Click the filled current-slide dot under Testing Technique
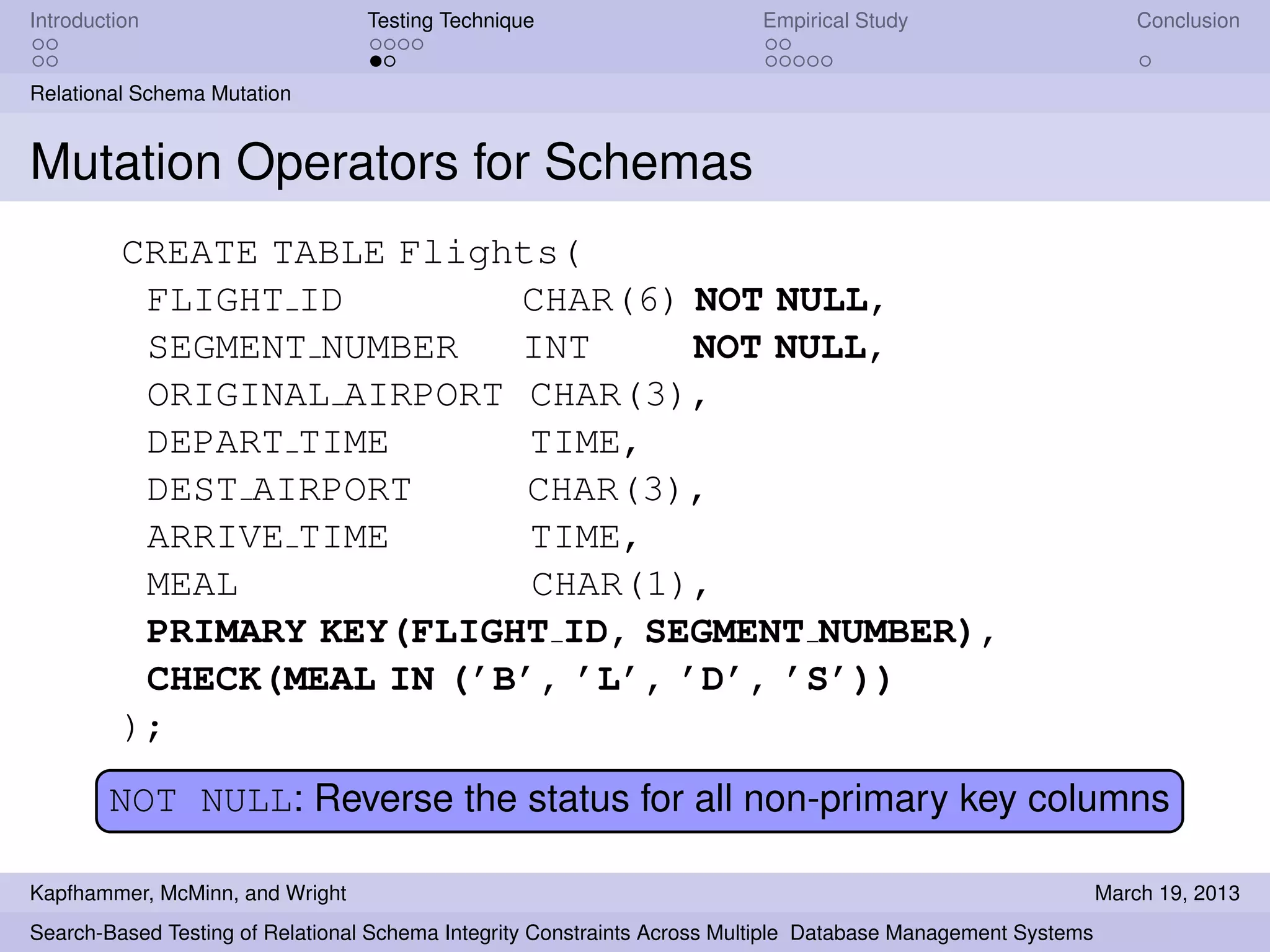 point(376,61)
